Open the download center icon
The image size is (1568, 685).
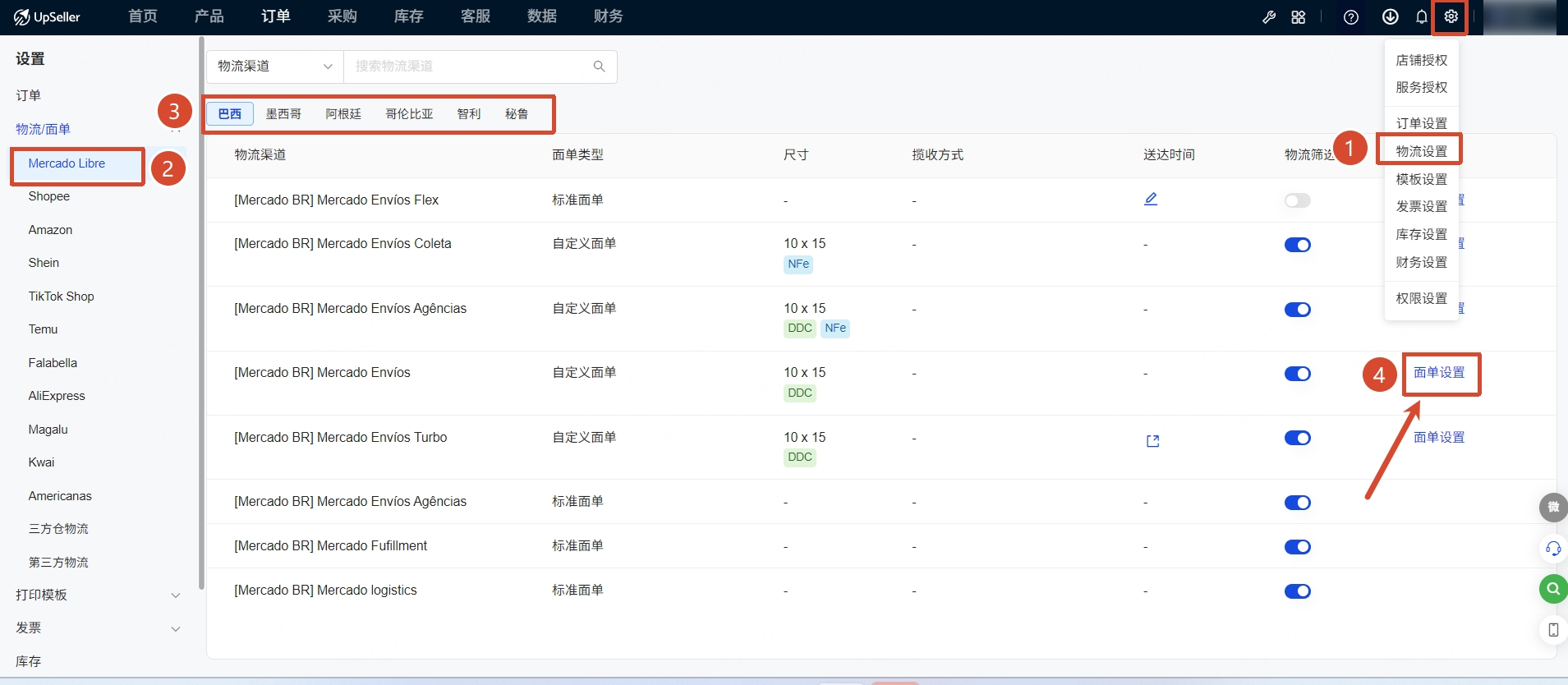pyautogui.click(x=1391, y=16)
